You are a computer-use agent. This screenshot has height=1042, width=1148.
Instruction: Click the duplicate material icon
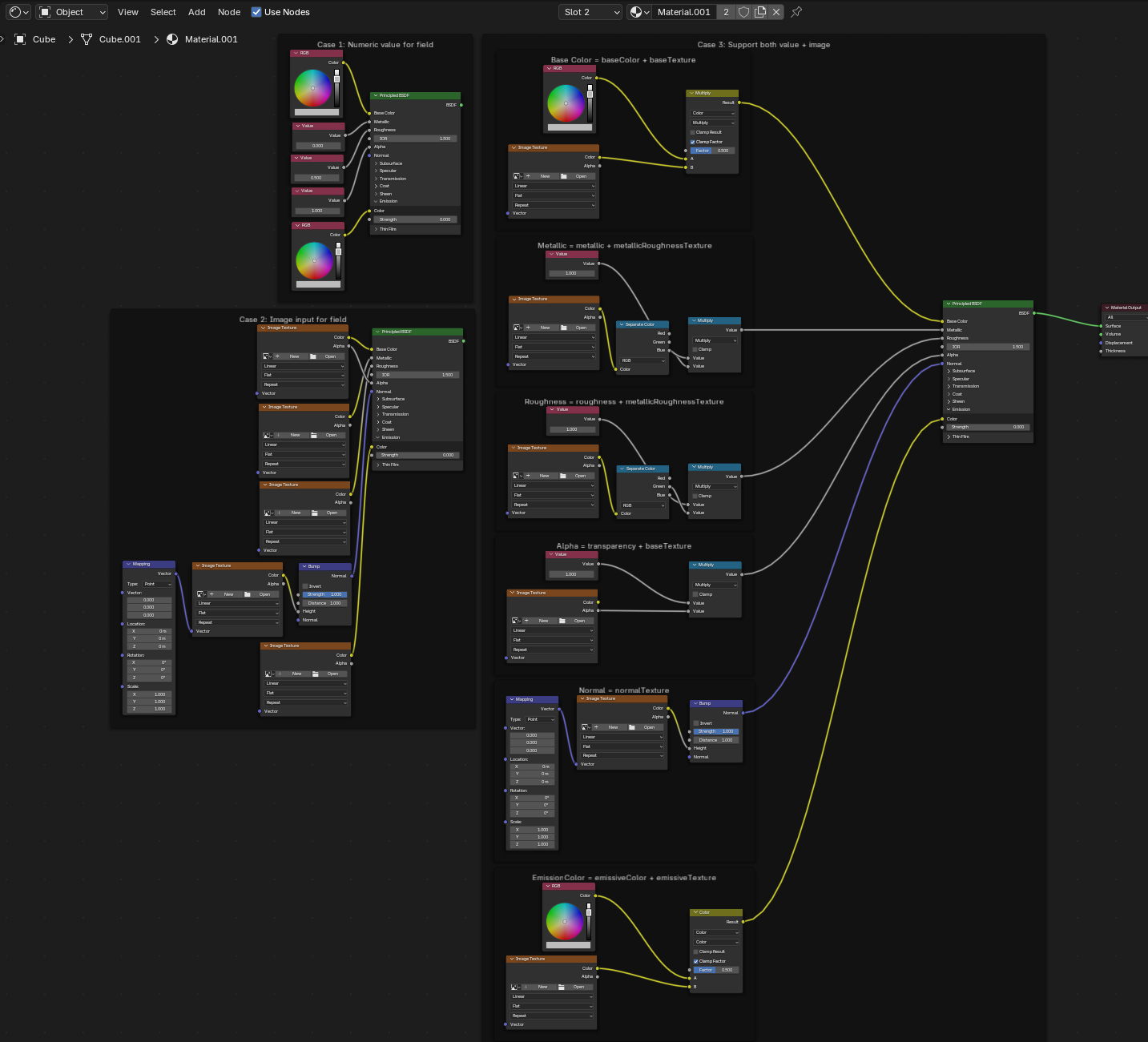[760, 12]
